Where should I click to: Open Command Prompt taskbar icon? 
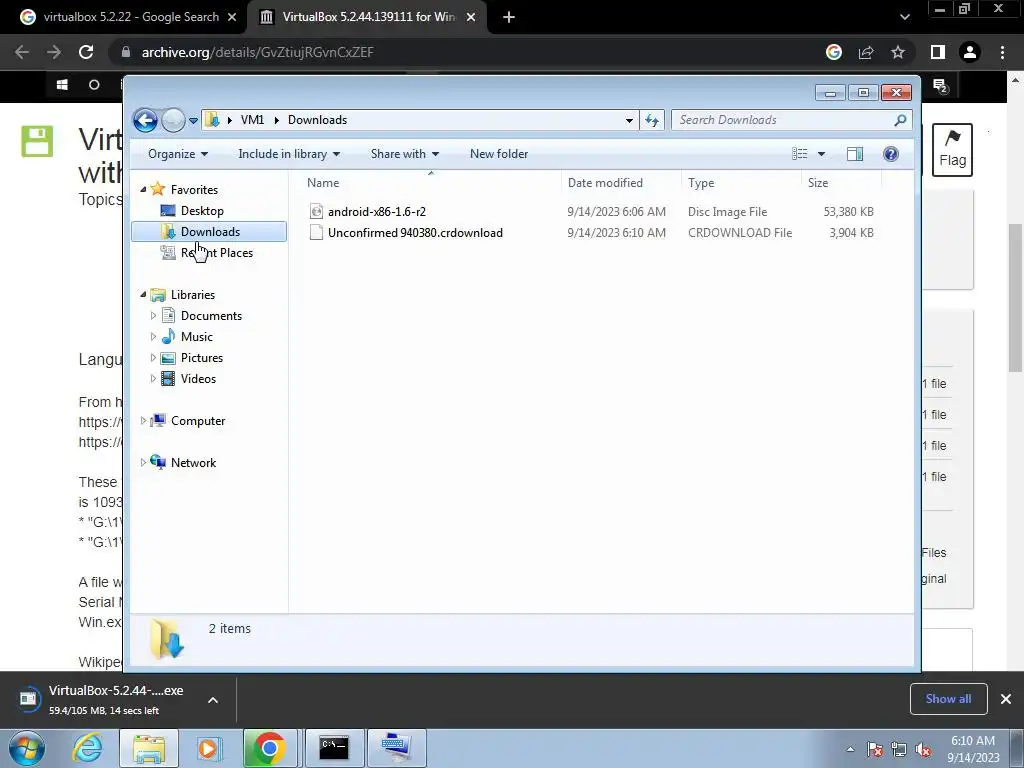click(x=334, y=748)
